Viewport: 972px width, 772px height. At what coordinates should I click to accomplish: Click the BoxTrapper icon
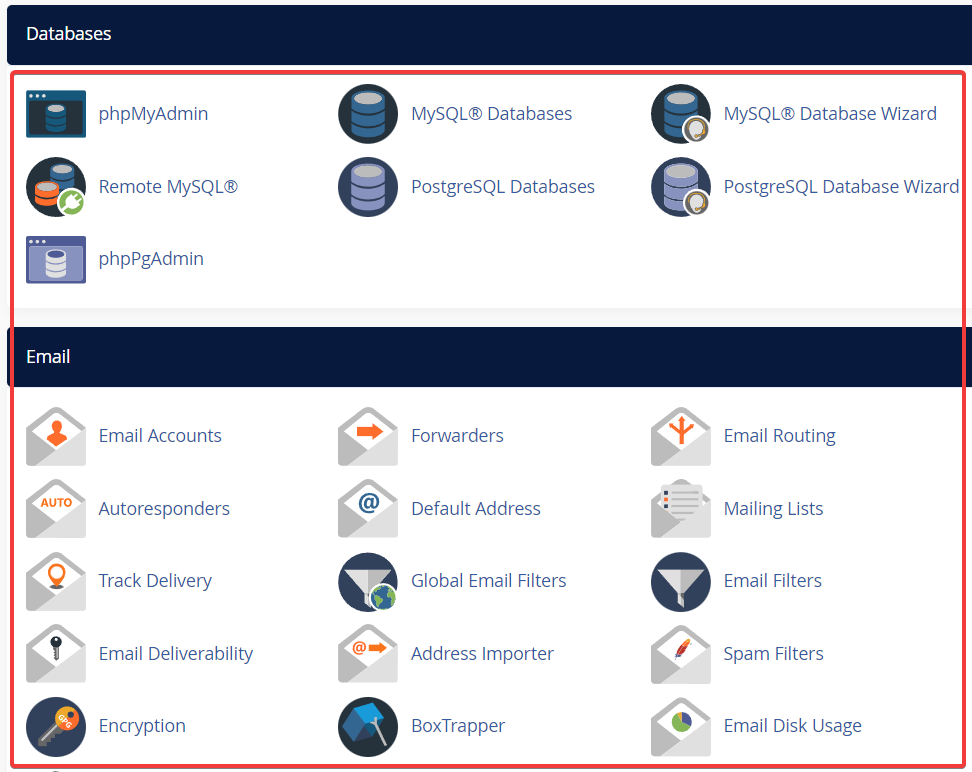tap(368, 726)
